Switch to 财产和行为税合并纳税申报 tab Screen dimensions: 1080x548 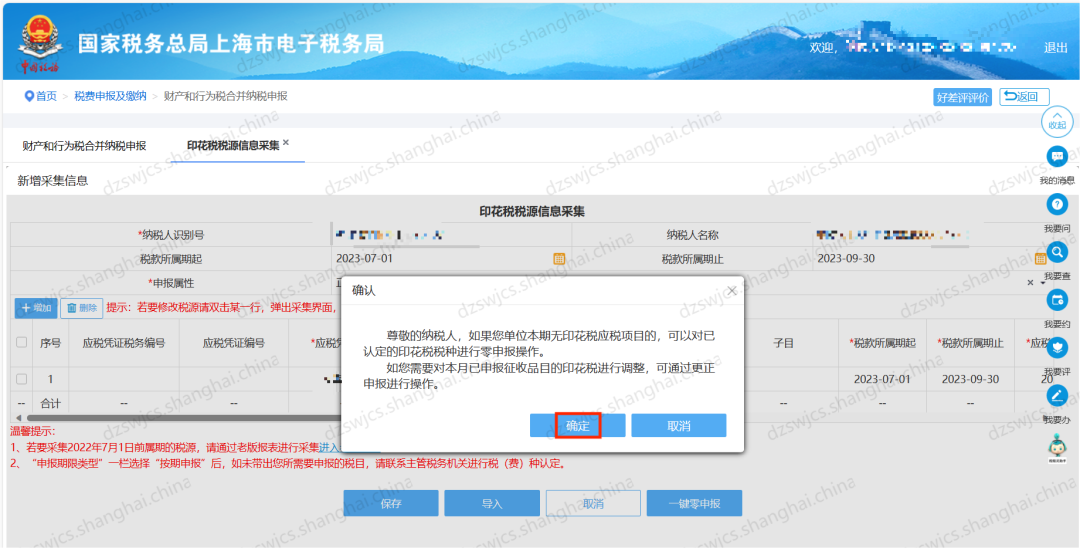tap(84, 146)
